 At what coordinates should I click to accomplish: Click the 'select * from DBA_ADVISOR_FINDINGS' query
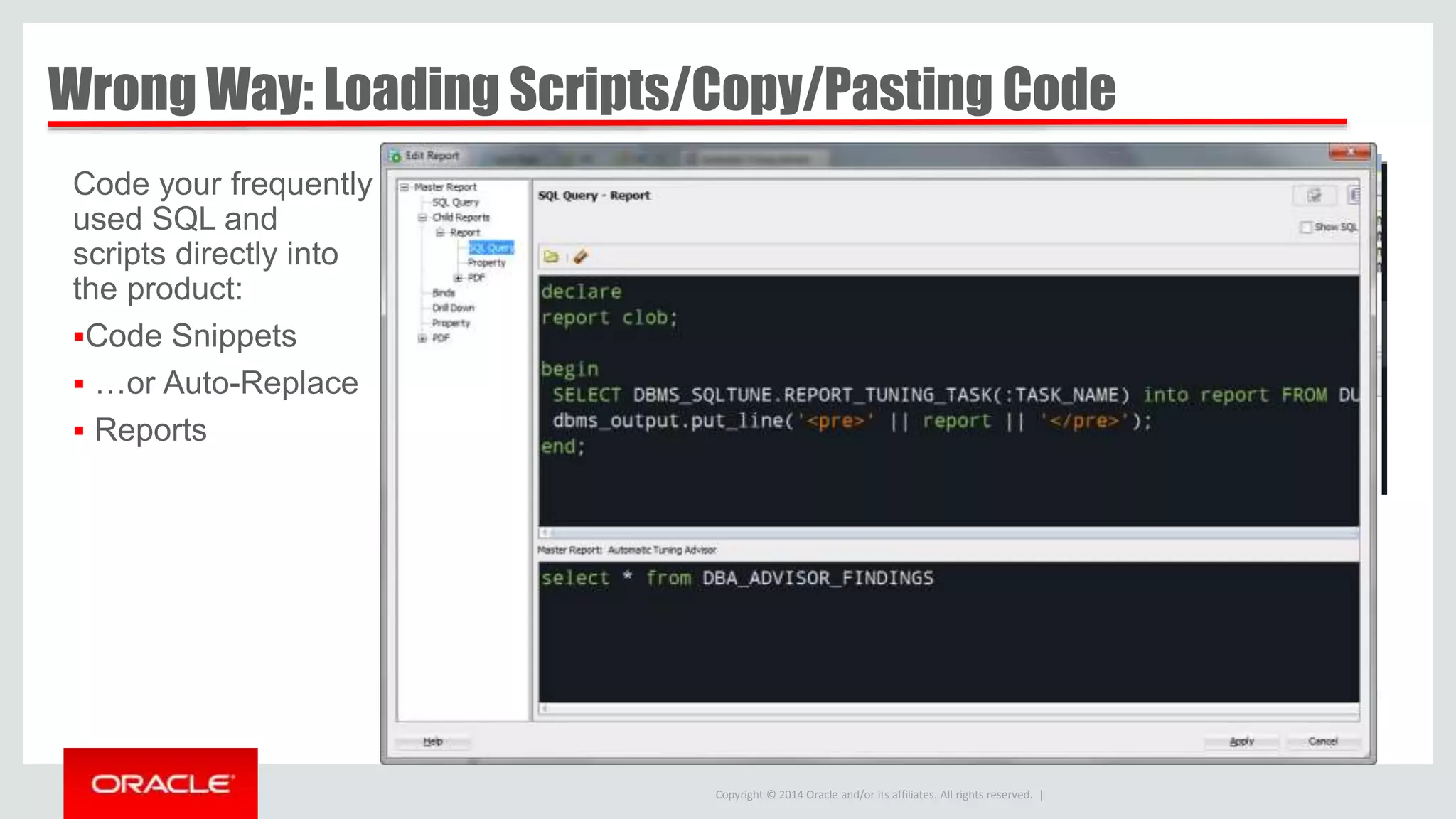tap(737, 578)
